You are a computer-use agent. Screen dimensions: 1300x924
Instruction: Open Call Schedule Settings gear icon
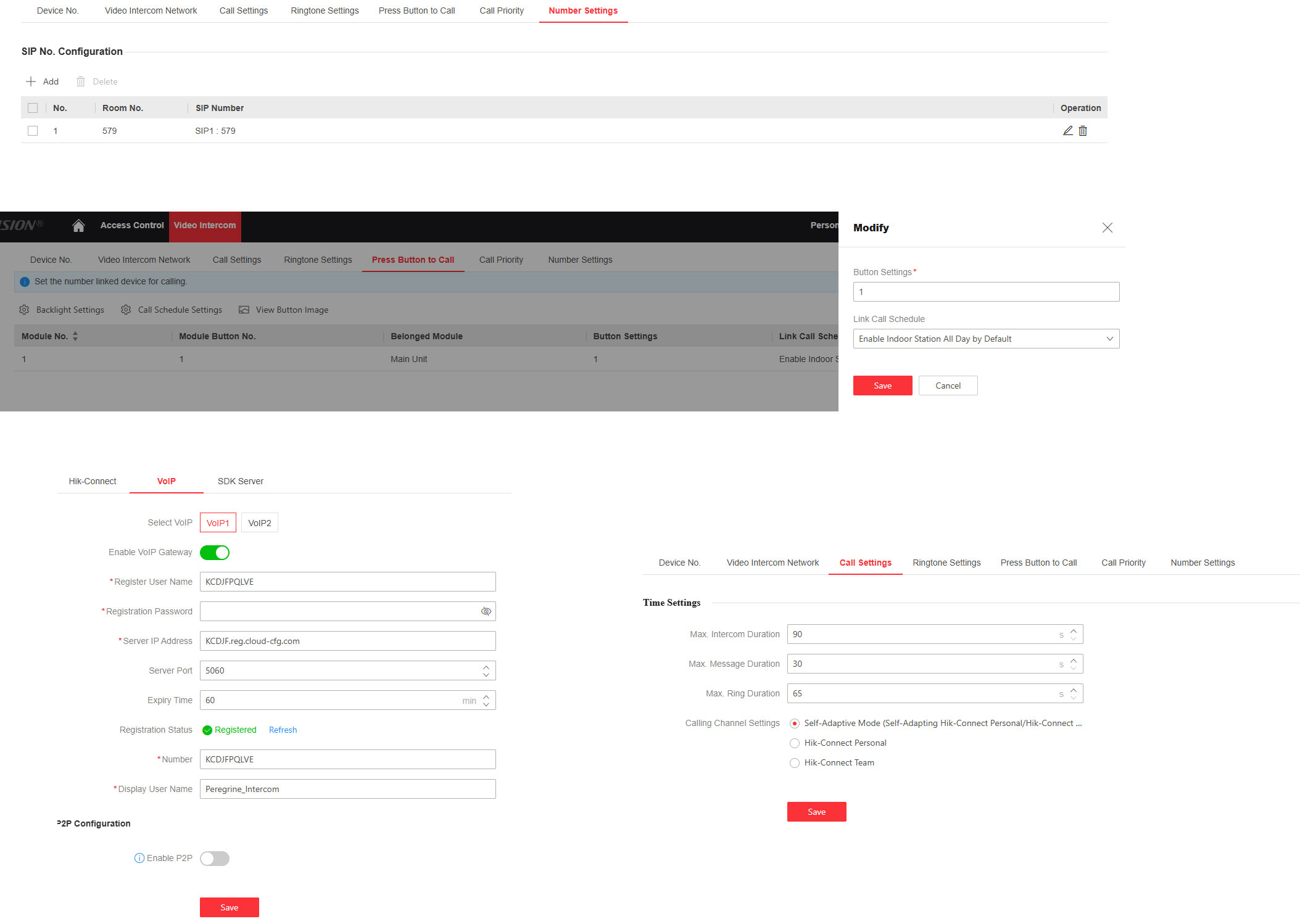point(126,310)
